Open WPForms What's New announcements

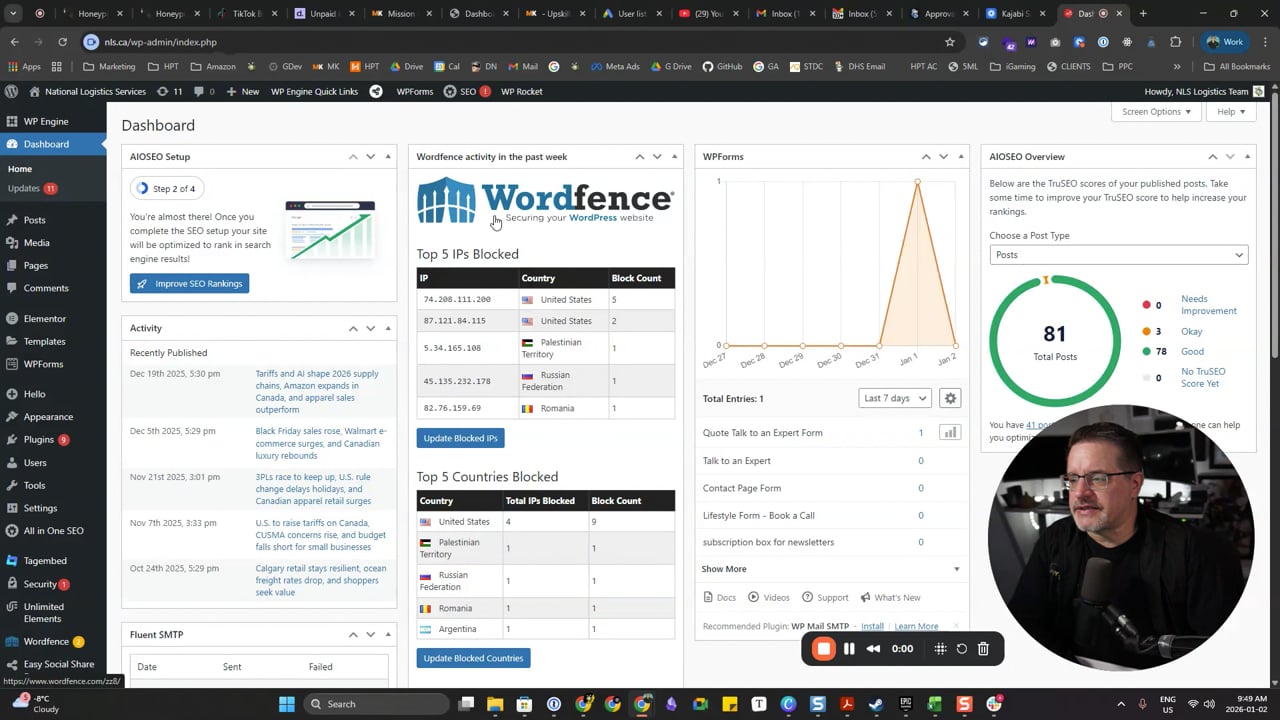tap(890, 597)
